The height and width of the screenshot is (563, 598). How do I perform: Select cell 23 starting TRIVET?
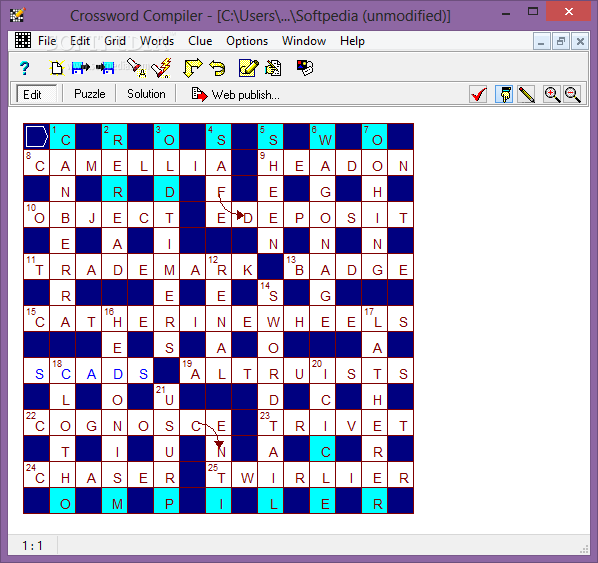270,423
